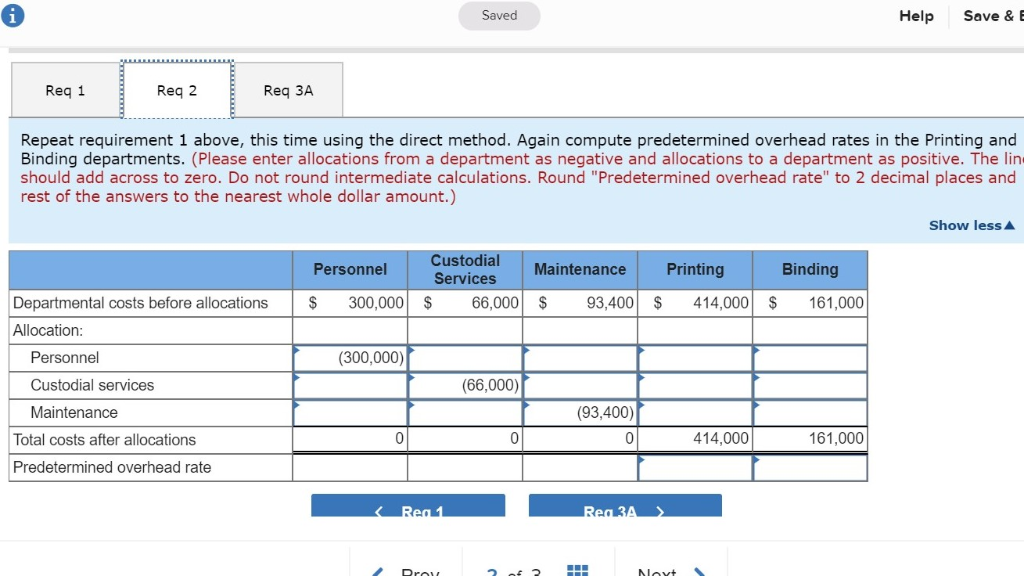Select Custodial services row Personnel cell
Image resolution: width=1024 pixels, height=576 pixels.
point(350,385)
